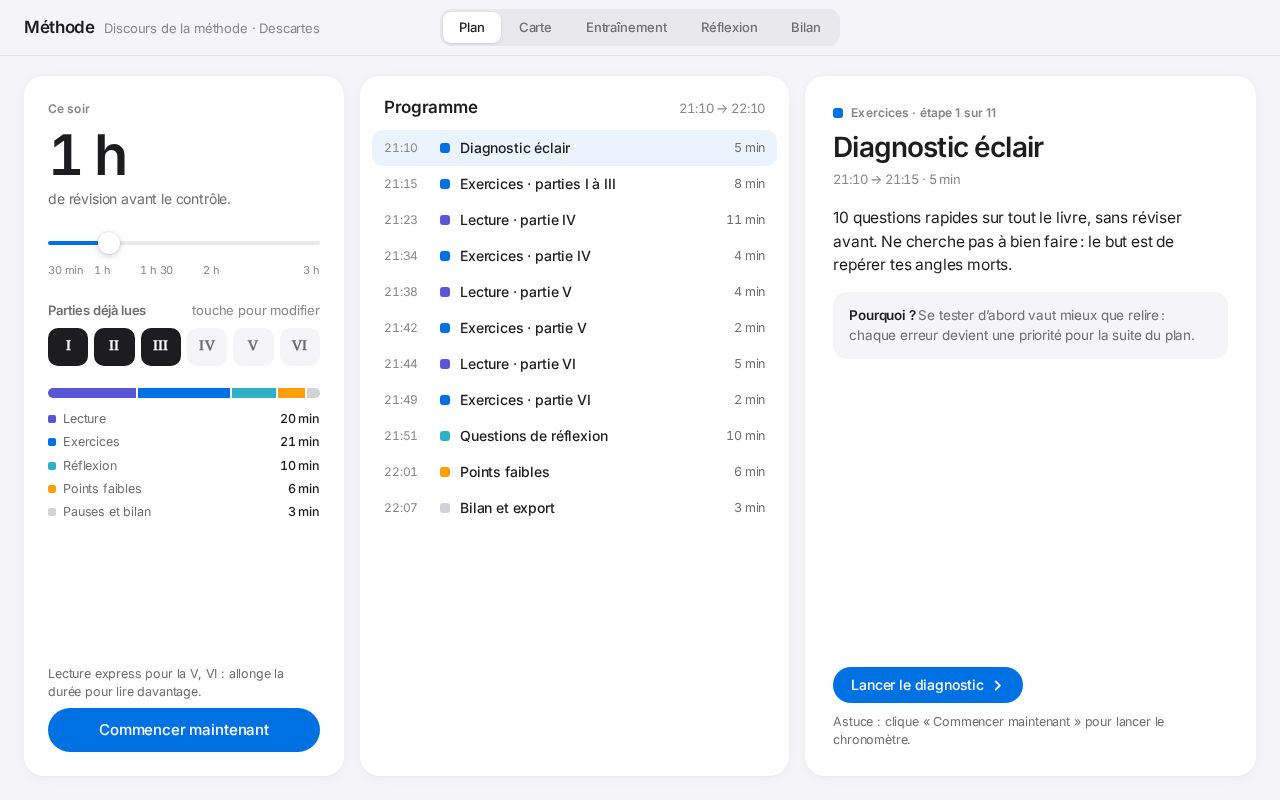Viewport: 1280px width, 800px height.
Task: Open the Bilan tab
Action: click(x=806, y=28)
